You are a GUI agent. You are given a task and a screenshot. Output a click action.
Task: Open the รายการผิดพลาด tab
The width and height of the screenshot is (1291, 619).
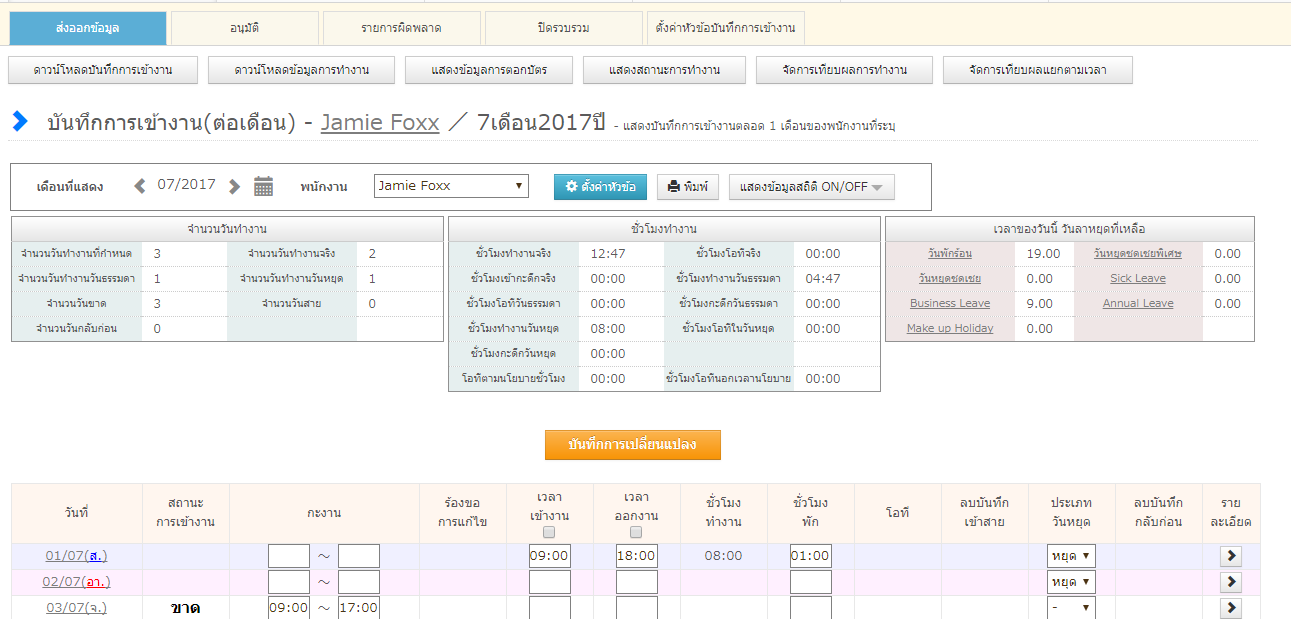pos(401,28)
